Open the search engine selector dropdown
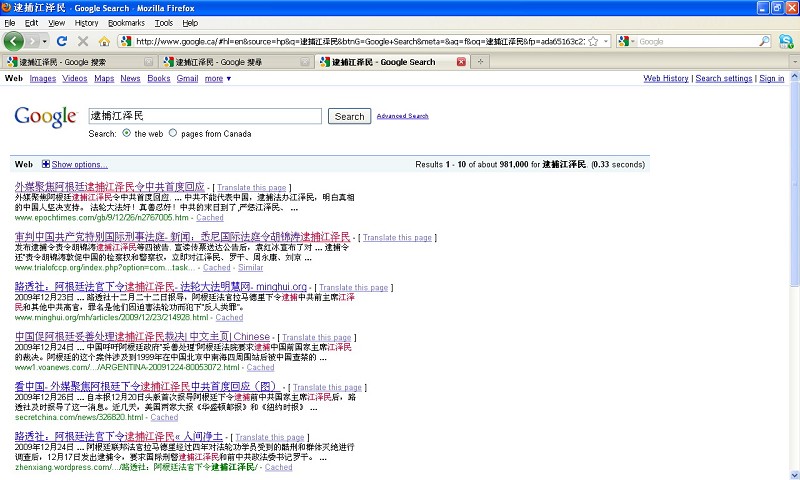Image resolution: width=800 pixels, height=480 pixels. (x=630, y=41)
